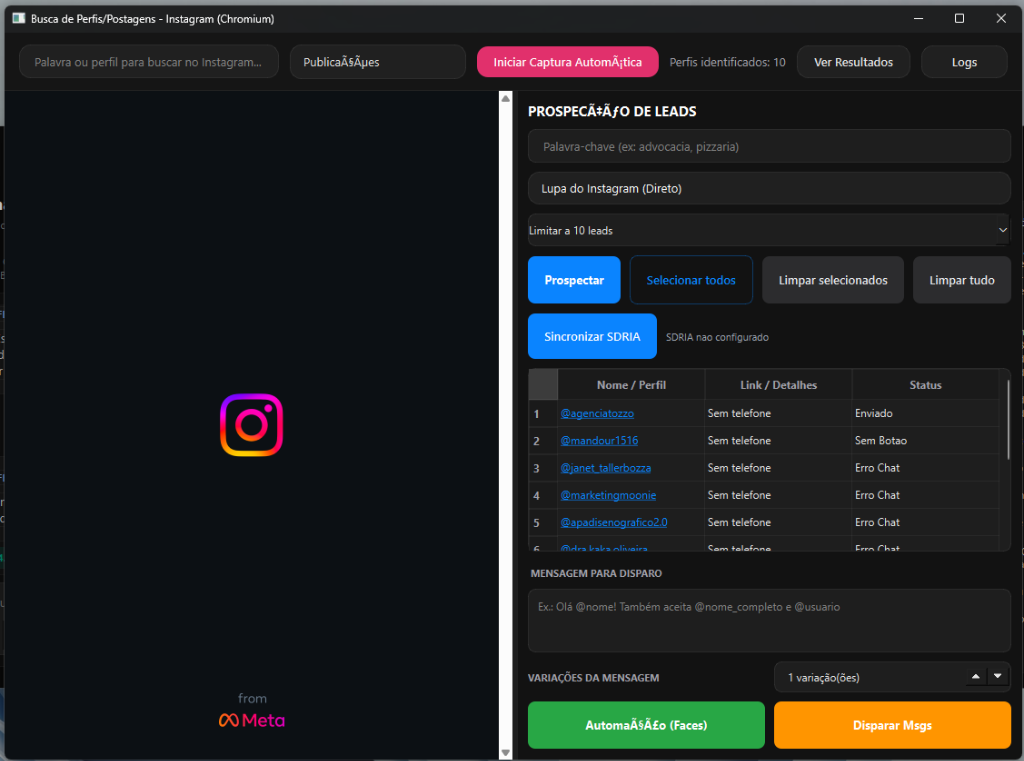This screenshot has width=1024, height=761.
Task: Click the Perfis identificados: 10 counter
Action: (727, 62)
